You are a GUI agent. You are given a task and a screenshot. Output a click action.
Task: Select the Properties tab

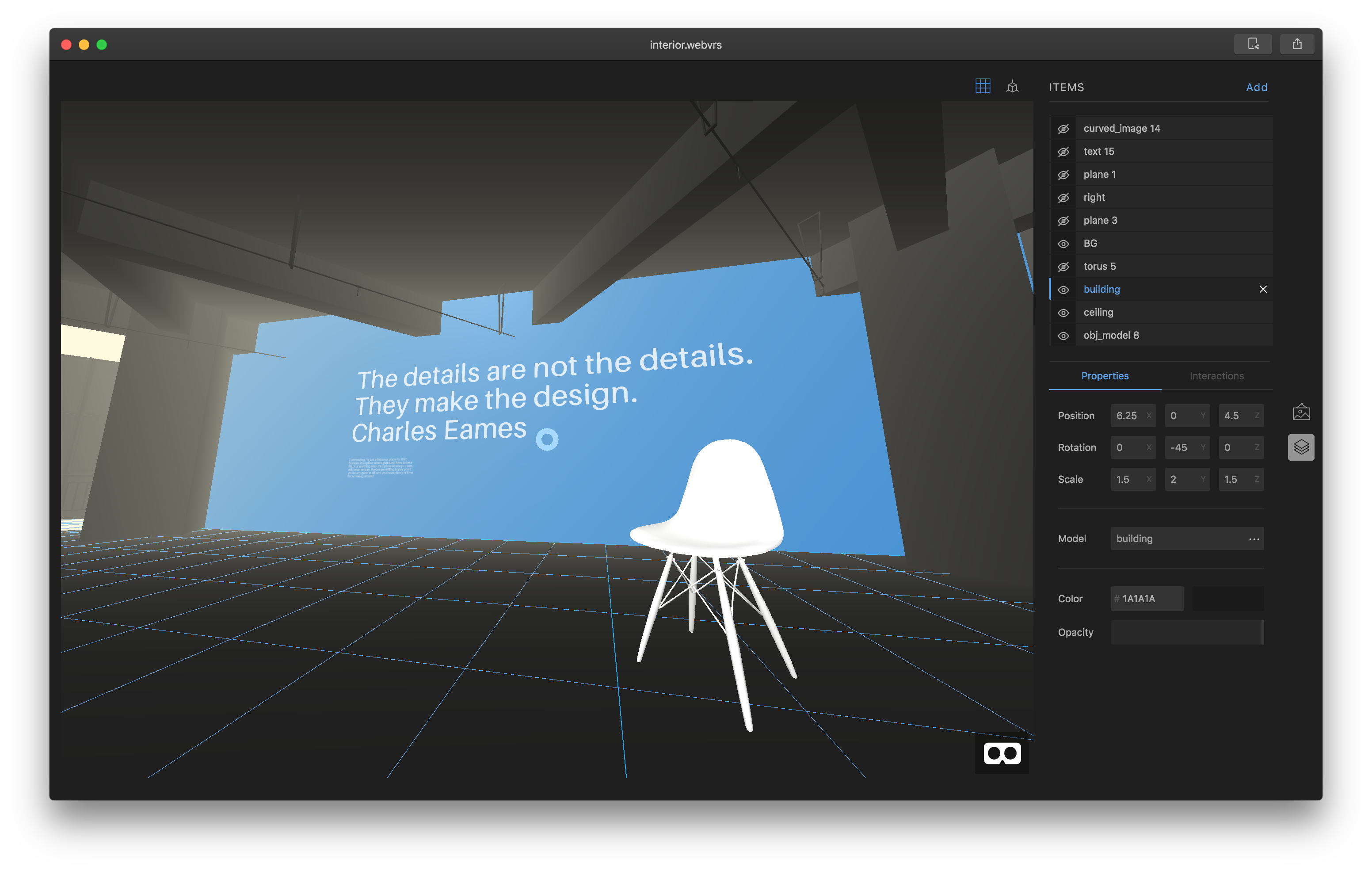1105,376
